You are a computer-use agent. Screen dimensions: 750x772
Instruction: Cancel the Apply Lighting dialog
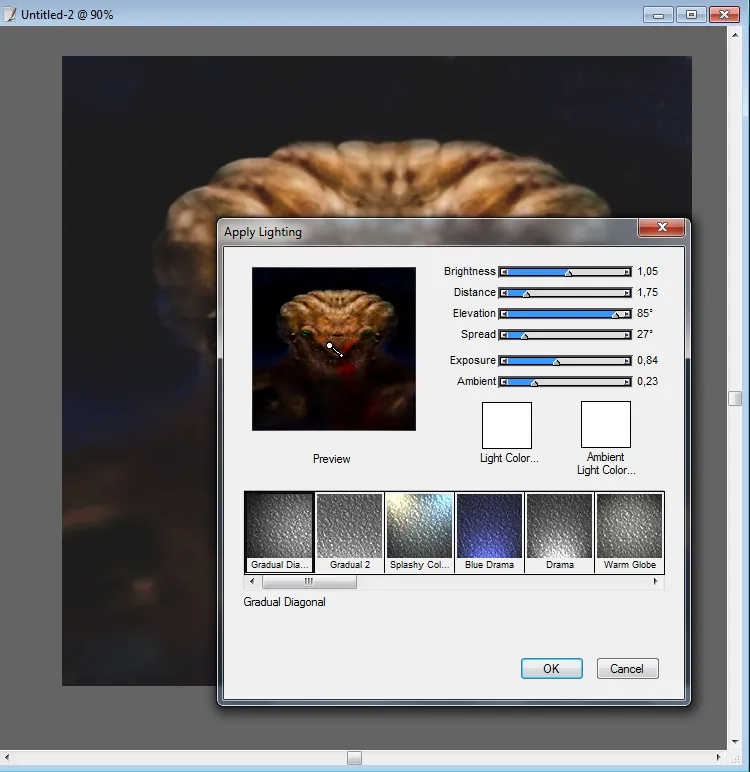click(627, 669)
